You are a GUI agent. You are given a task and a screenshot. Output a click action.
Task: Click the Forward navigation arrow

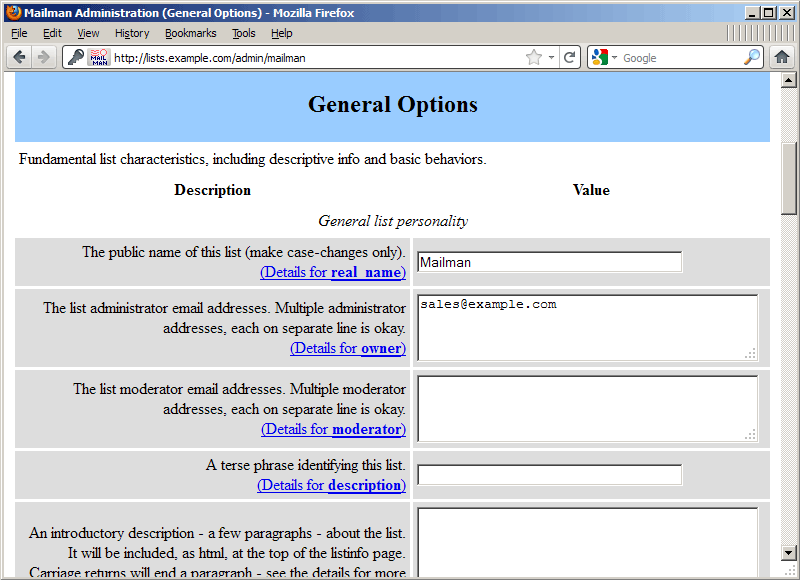coord(43,57)
